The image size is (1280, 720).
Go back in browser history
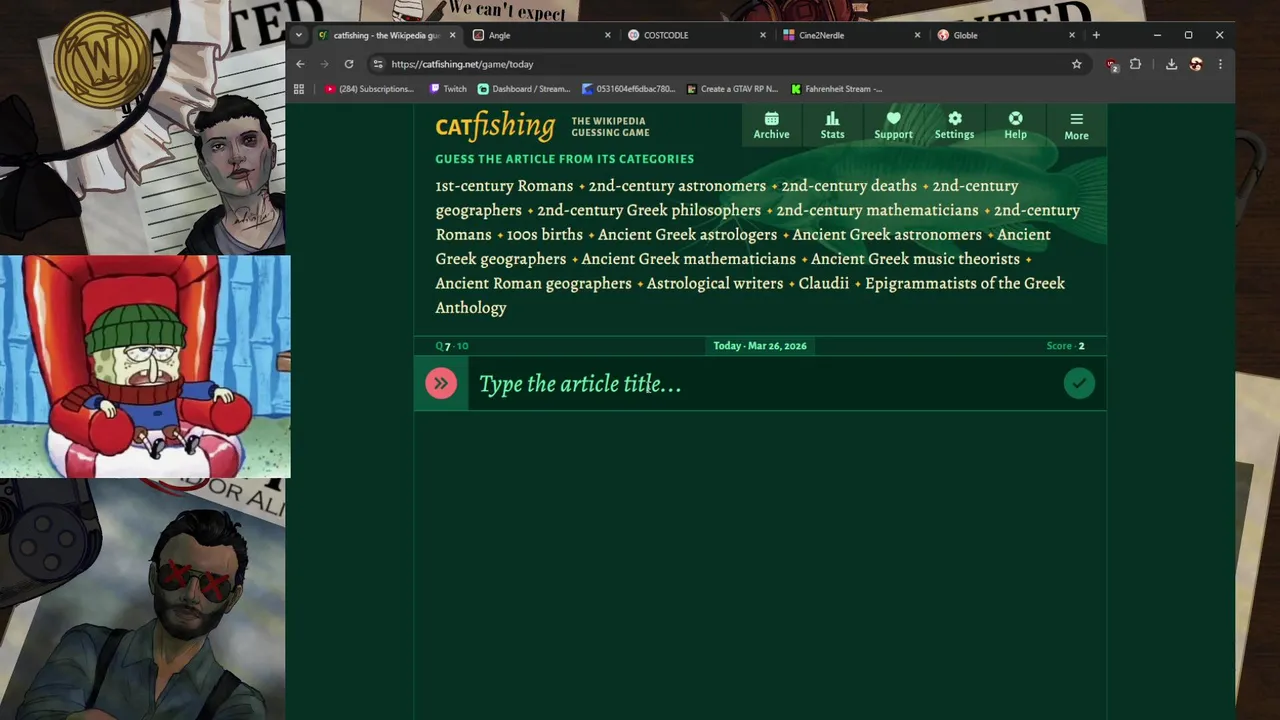pyautogui.click(x=300, y=64)
